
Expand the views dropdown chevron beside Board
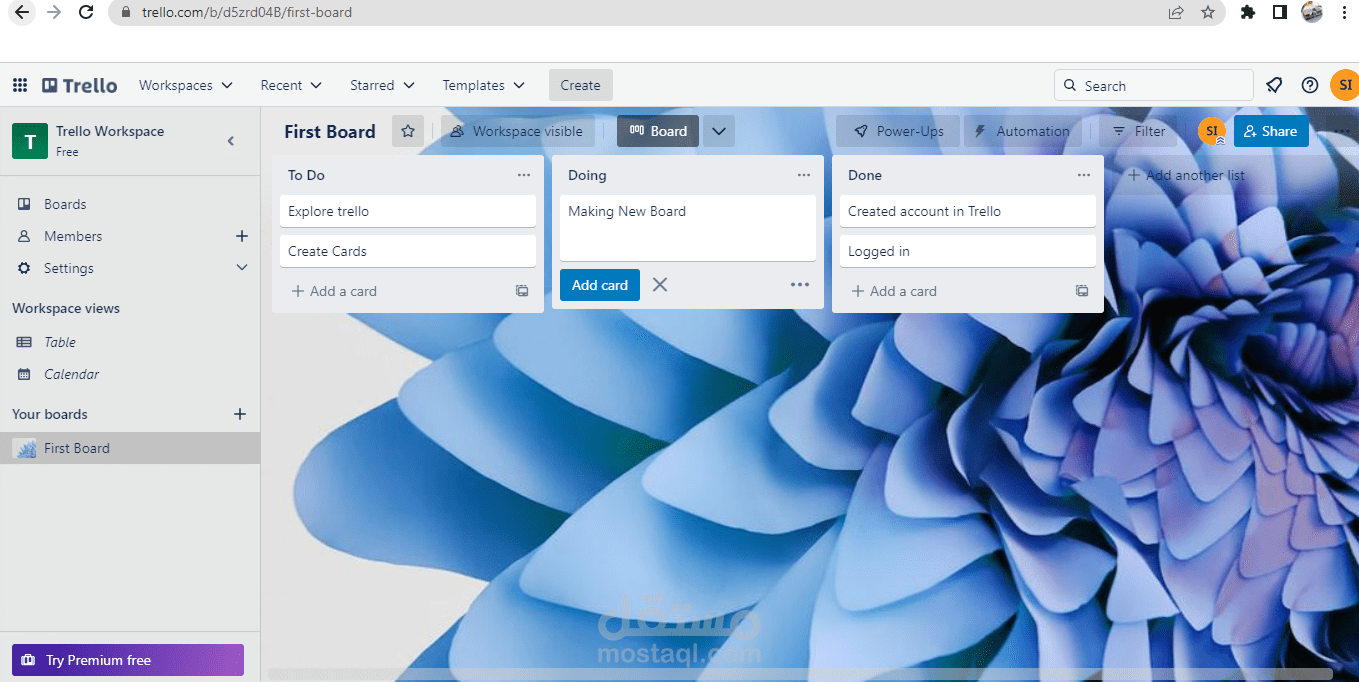(x=719, y=131)
